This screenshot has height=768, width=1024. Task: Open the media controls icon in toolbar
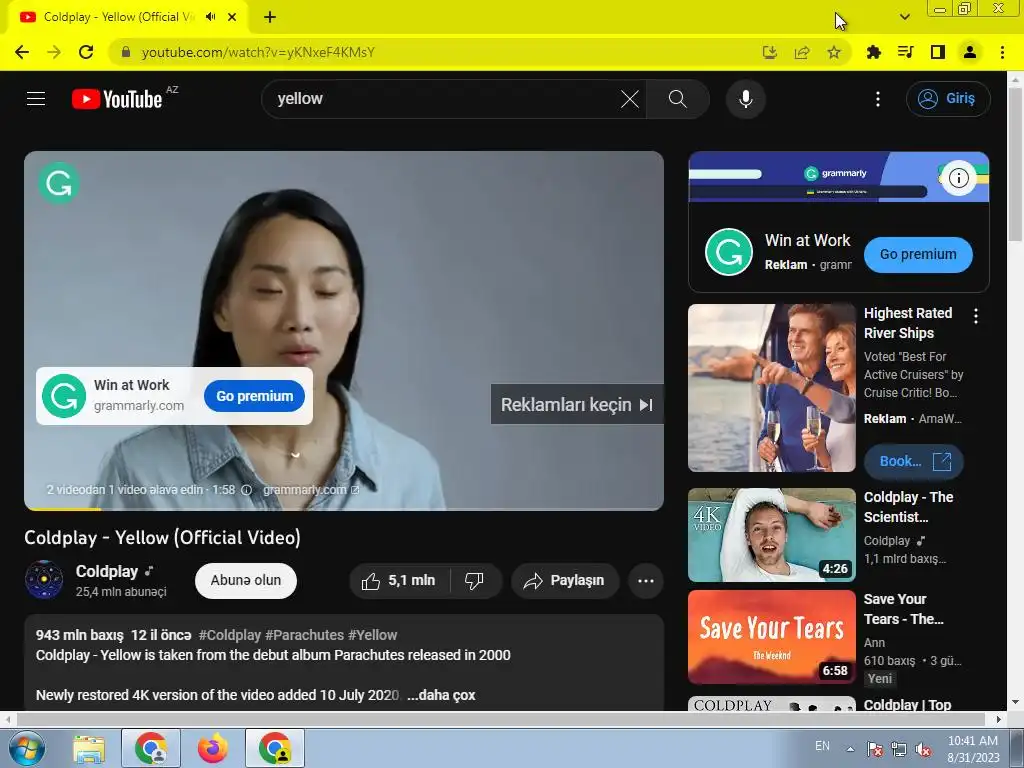click(906, 52)
